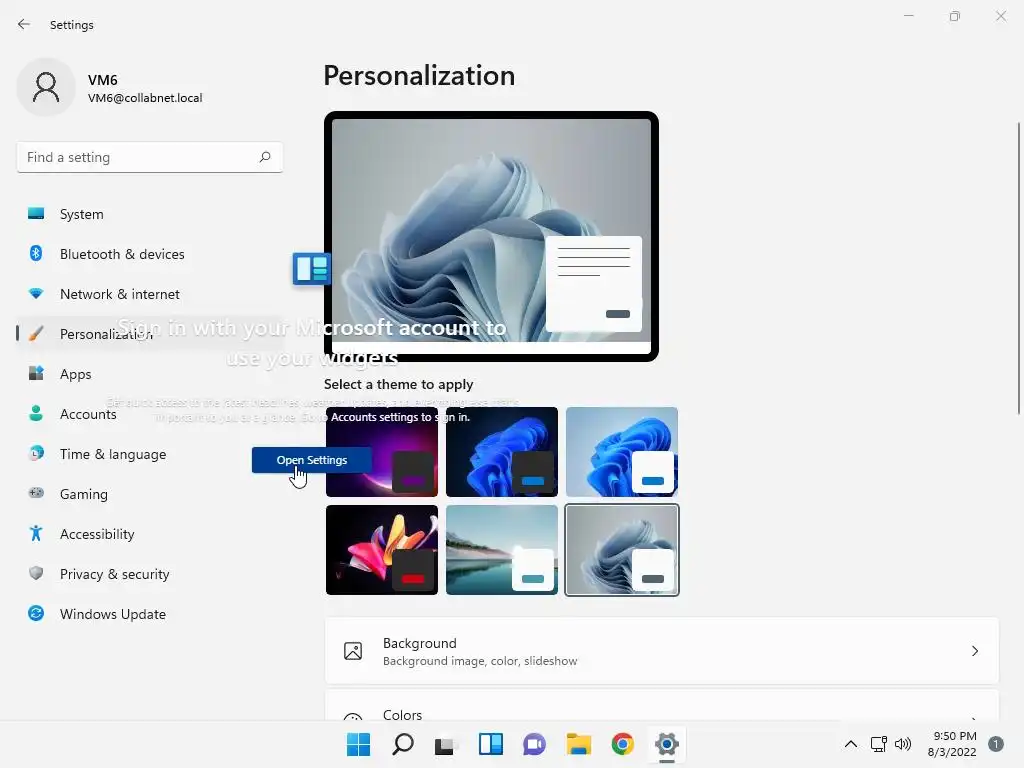This screenshot has width=1024, height=768.
Task: Apply the colorful flower dark theme
Action: [x=382, y=550]
